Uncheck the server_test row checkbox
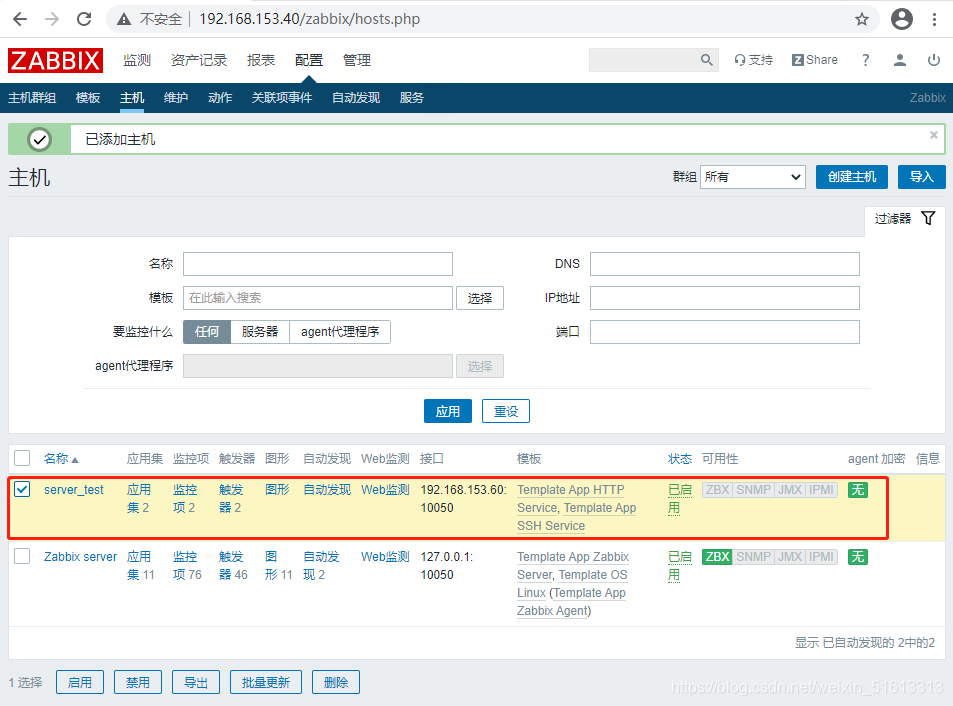Image resolution: width=953 pixels, height=706 pixels. click(22, 489)
